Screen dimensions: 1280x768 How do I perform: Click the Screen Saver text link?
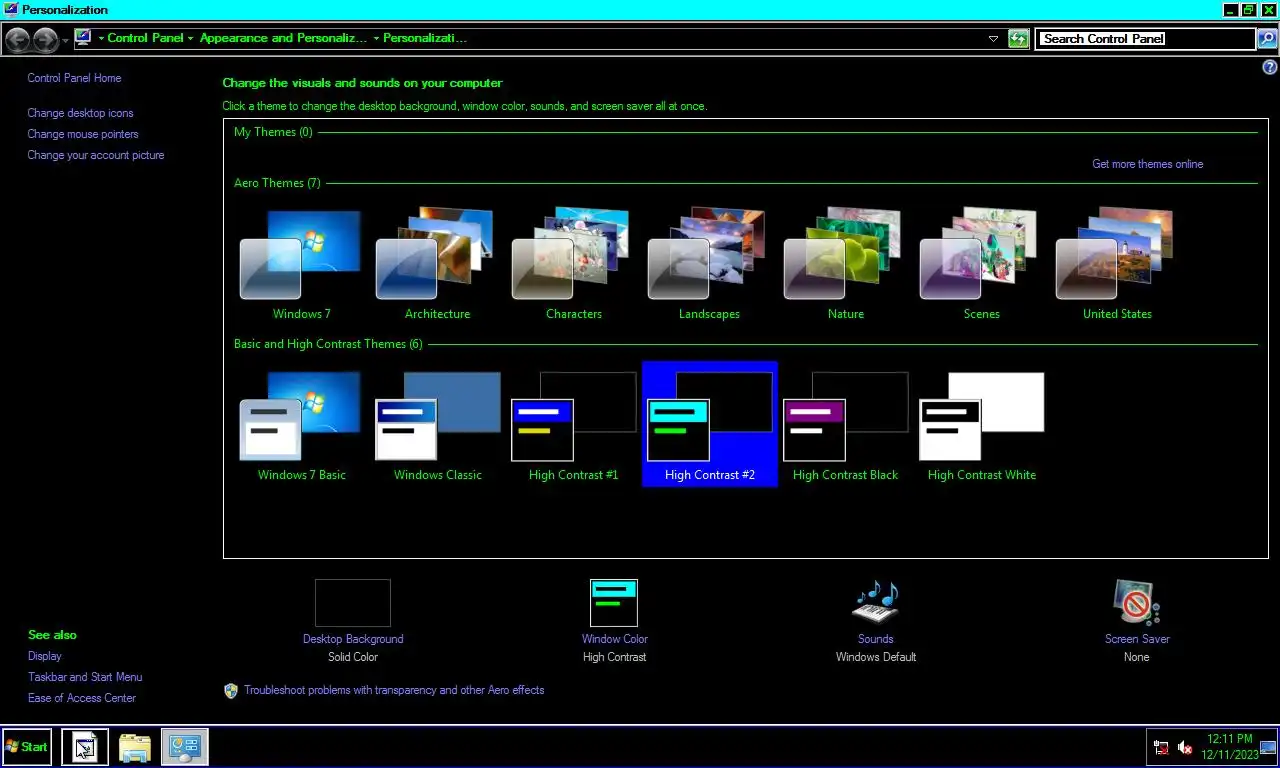point(1137,639)
